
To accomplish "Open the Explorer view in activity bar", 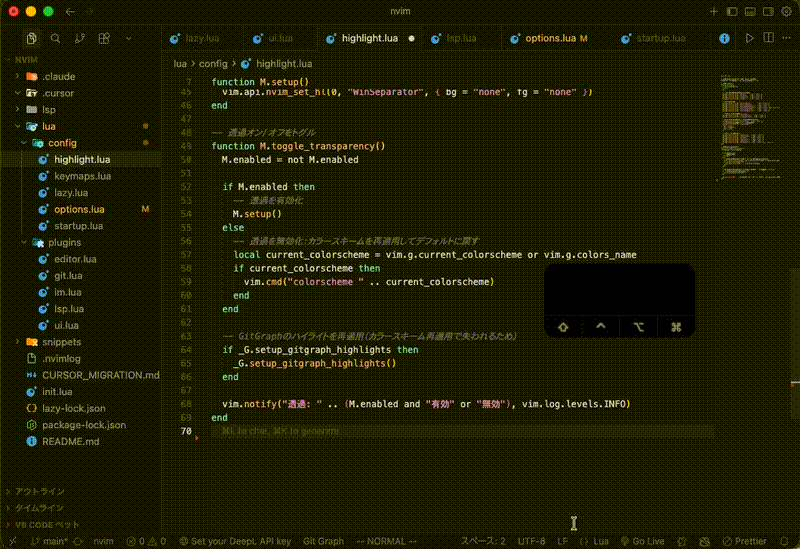I will 32,39.
